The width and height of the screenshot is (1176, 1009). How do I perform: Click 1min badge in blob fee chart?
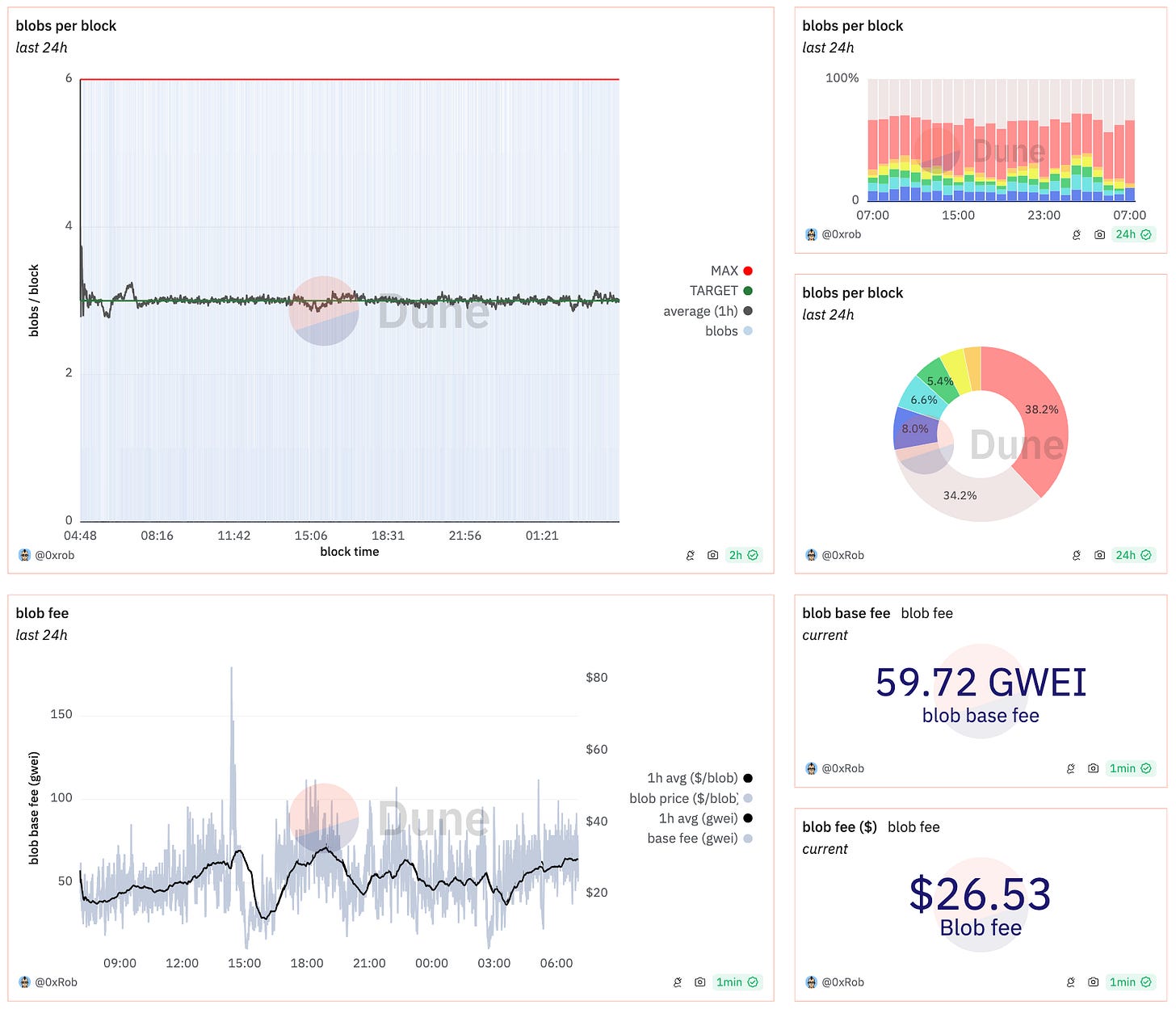(737, 982)
